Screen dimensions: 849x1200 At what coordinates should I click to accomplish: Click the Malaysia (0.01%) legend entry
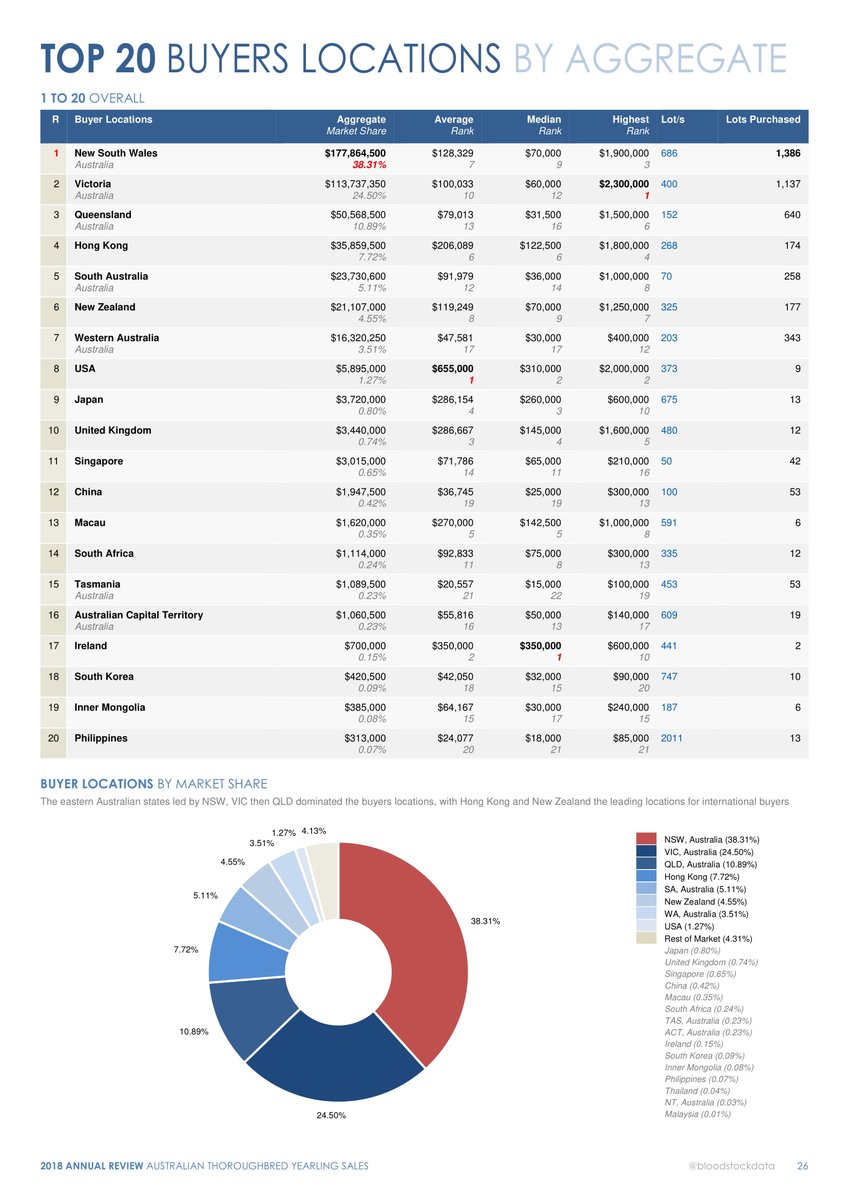pyautogui.click(x=698, y=1114)
